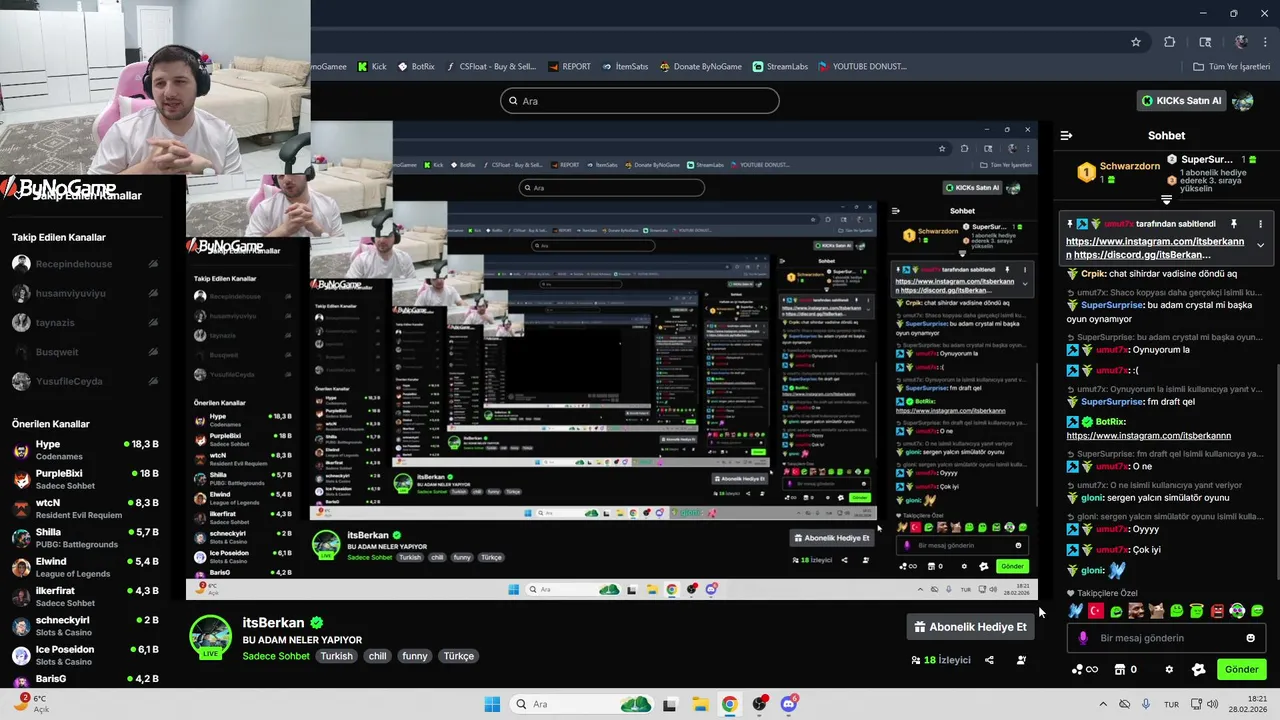
Task: Collapse the Sohbet chat panel
Action: (1066, 135)
